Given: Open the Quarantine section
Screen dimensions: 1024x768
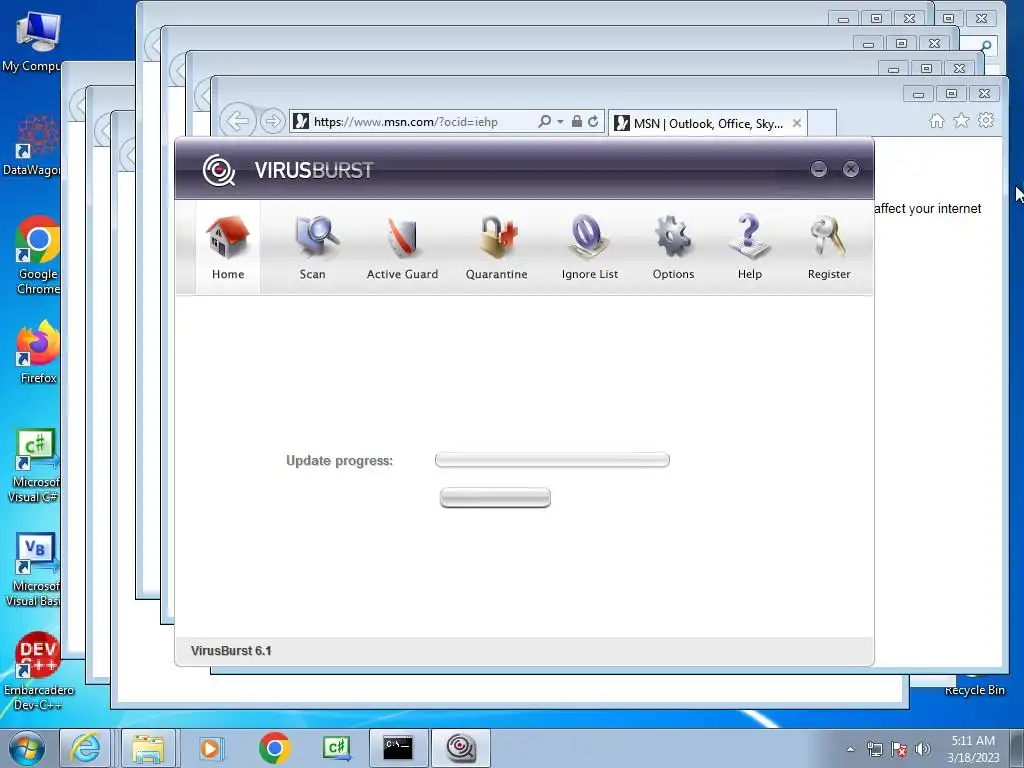Looking at the screenshot, I should point(496,248).
